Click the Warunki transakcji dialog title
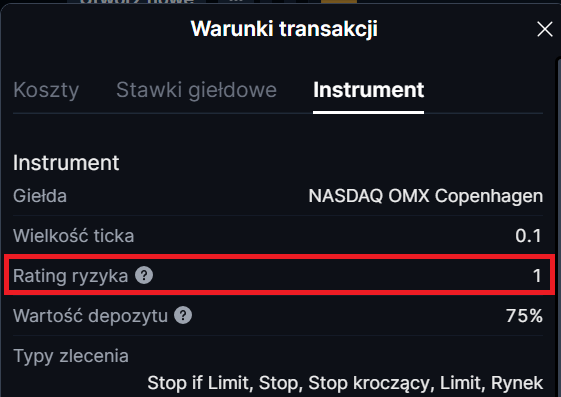Screen dimensions: 561x397 [x=284, y=29]
